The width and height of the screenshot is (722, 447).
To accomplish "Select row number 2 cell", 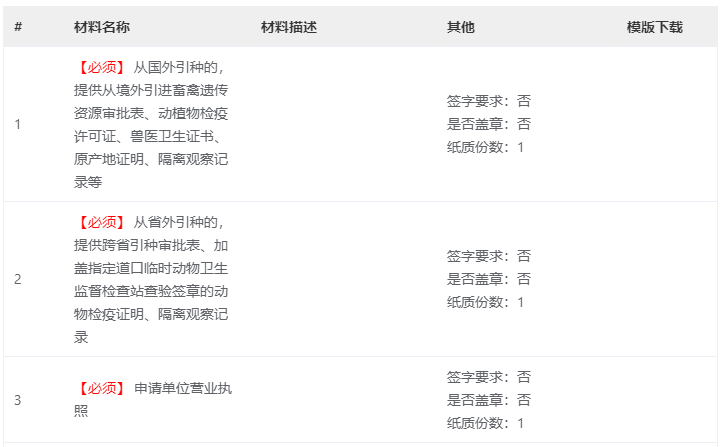I will (18, 279).
